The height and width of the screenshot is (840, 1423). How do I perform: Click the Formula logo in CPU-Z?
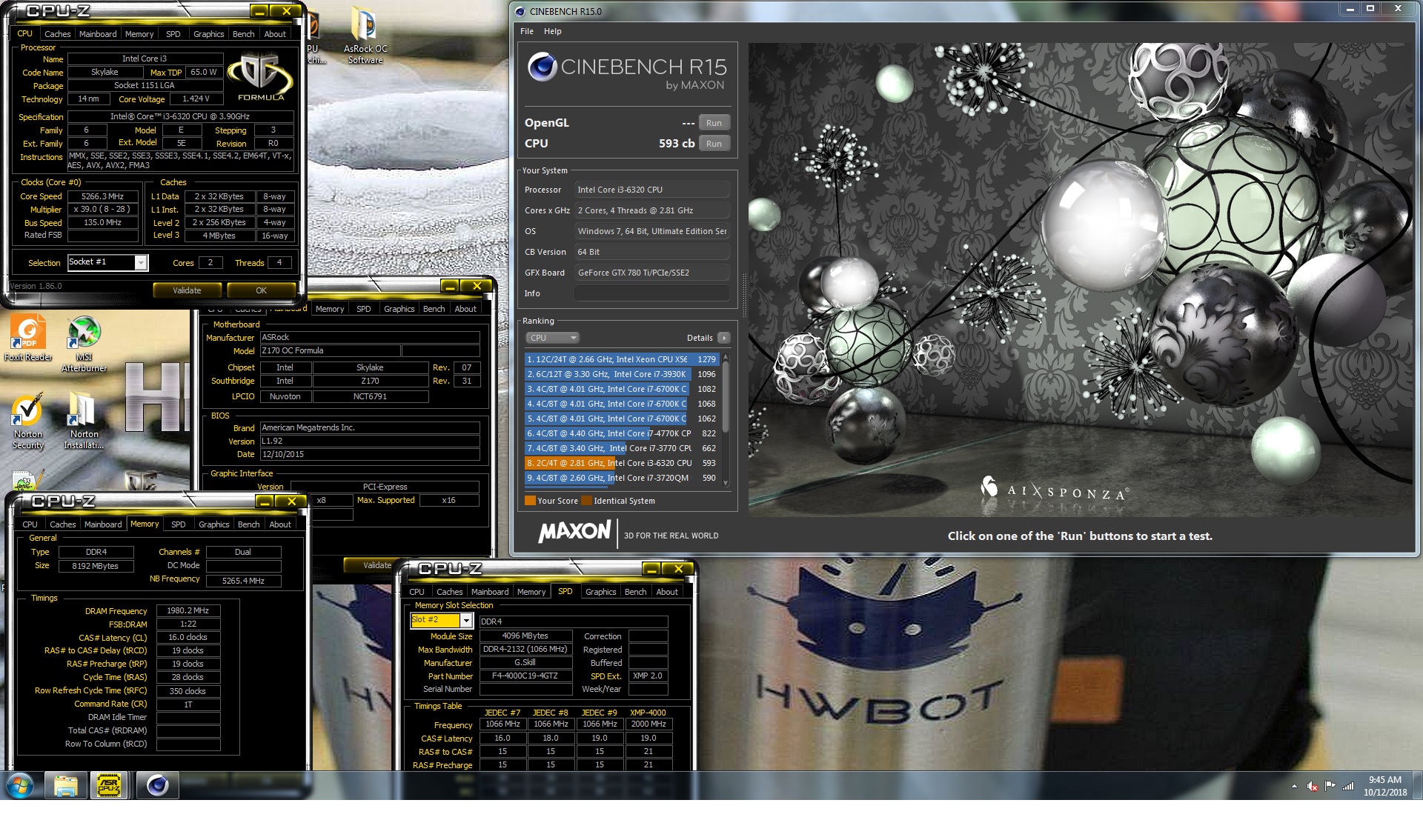click(260, 77)
